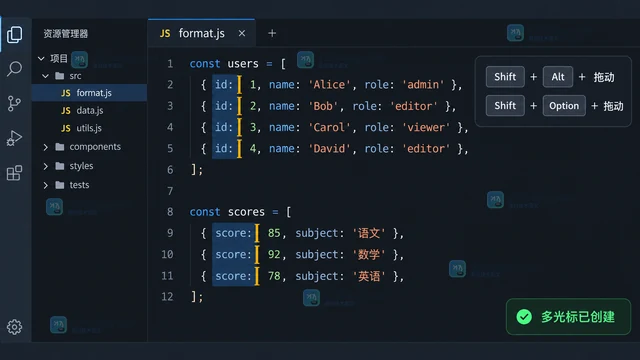Click the Option key hint
Viewport: 640px width, 360px height.
(x=564, y=106)
